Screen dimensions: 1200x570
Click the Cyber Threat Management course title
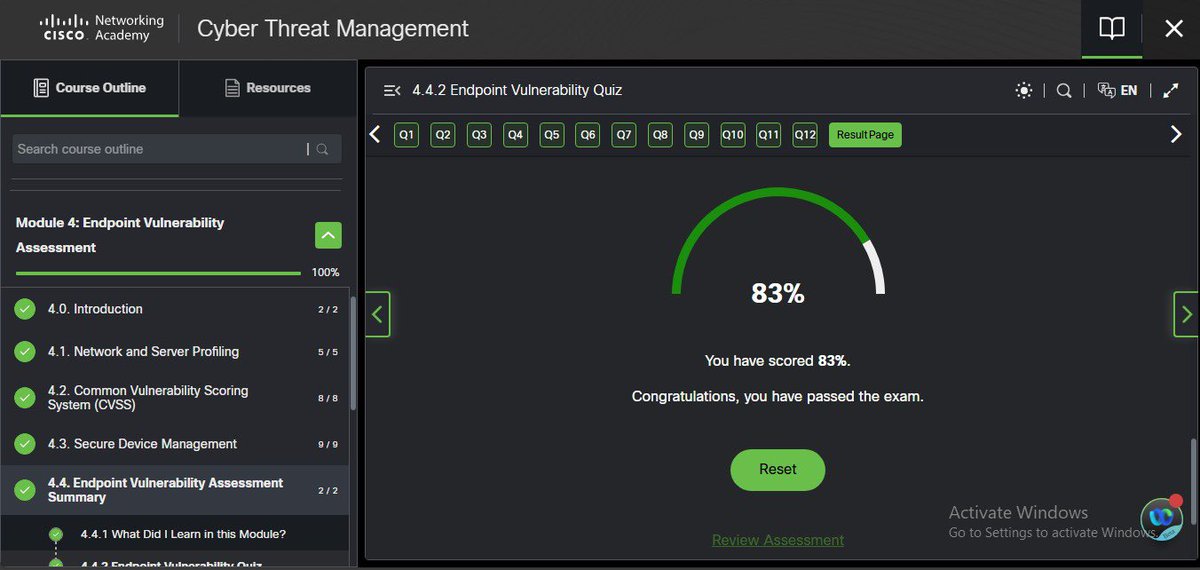[333, 28]
